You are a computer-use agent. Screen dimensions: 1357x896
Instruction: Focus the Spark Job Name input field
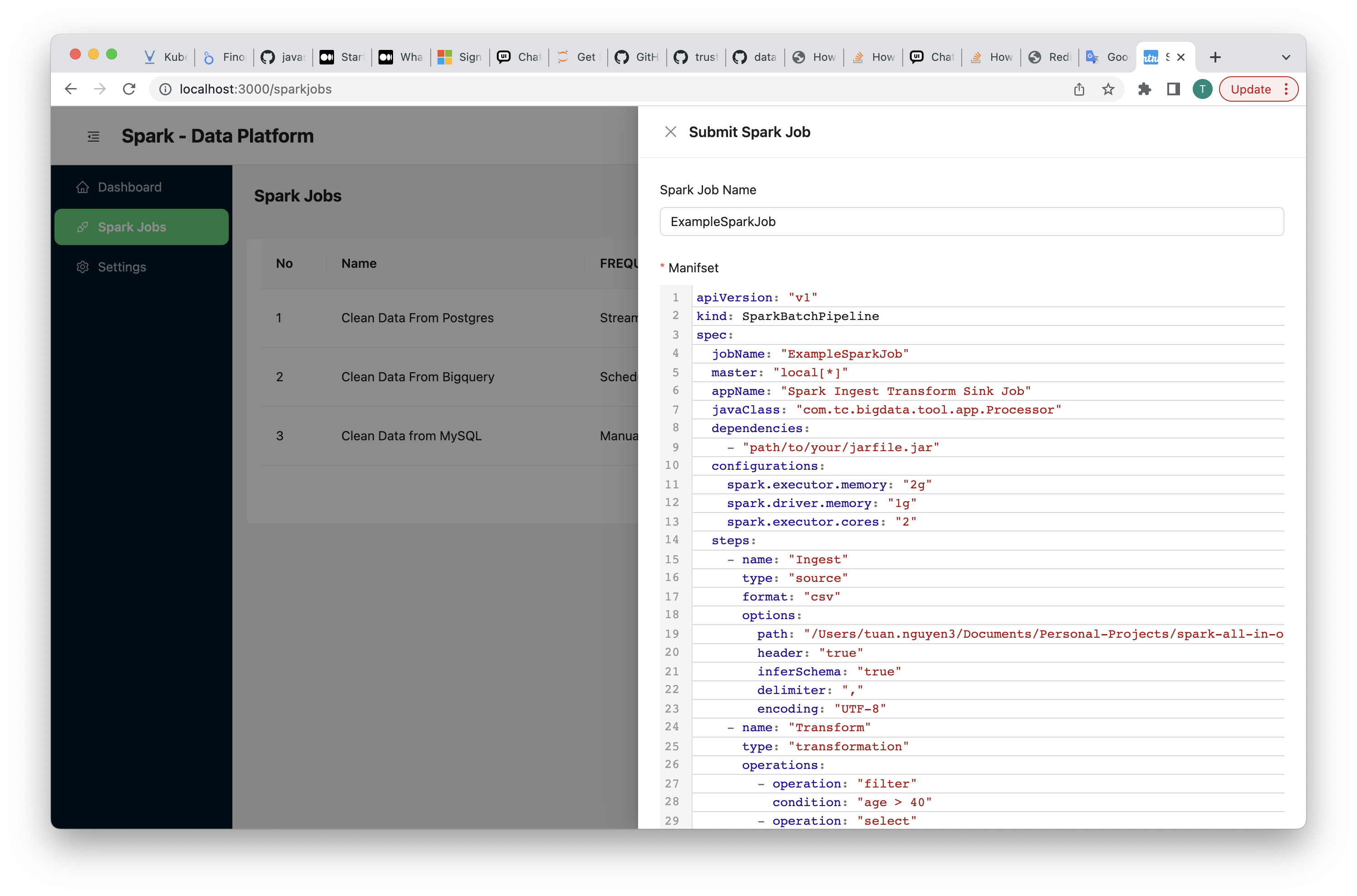point(971,222)
